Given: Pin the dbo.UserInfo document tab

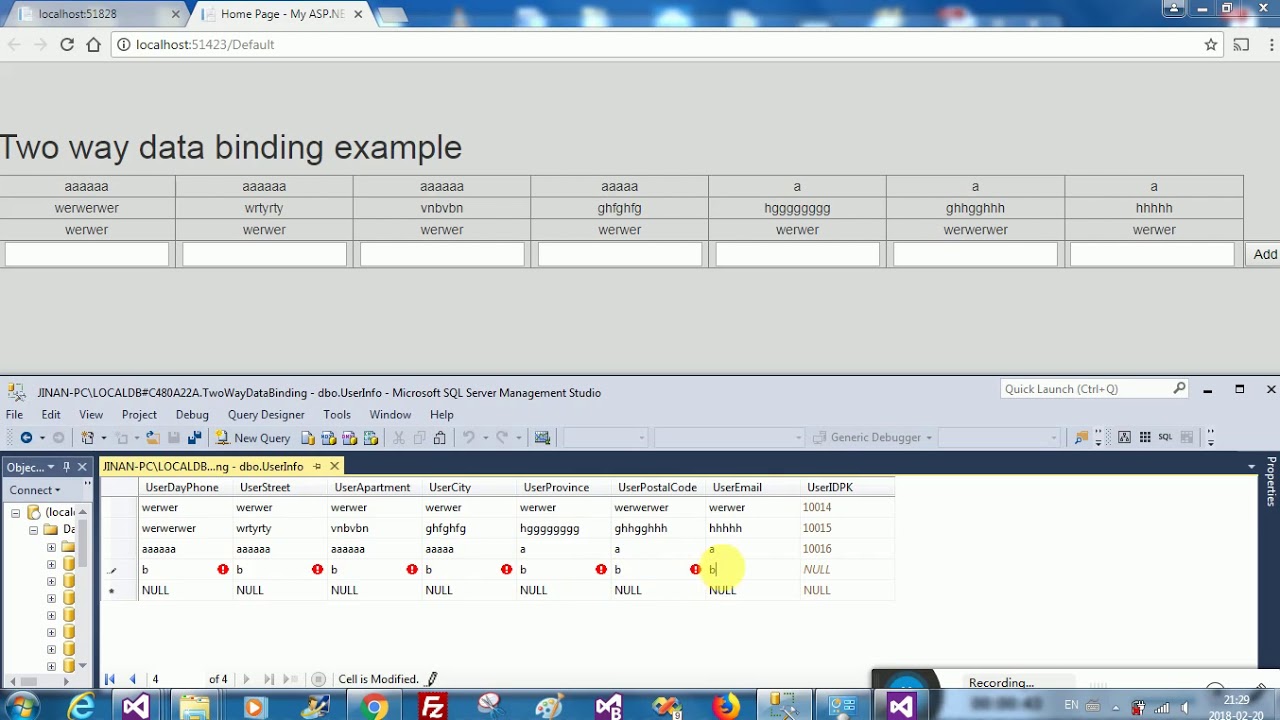Looking at the screenshot, I should 317,466.
